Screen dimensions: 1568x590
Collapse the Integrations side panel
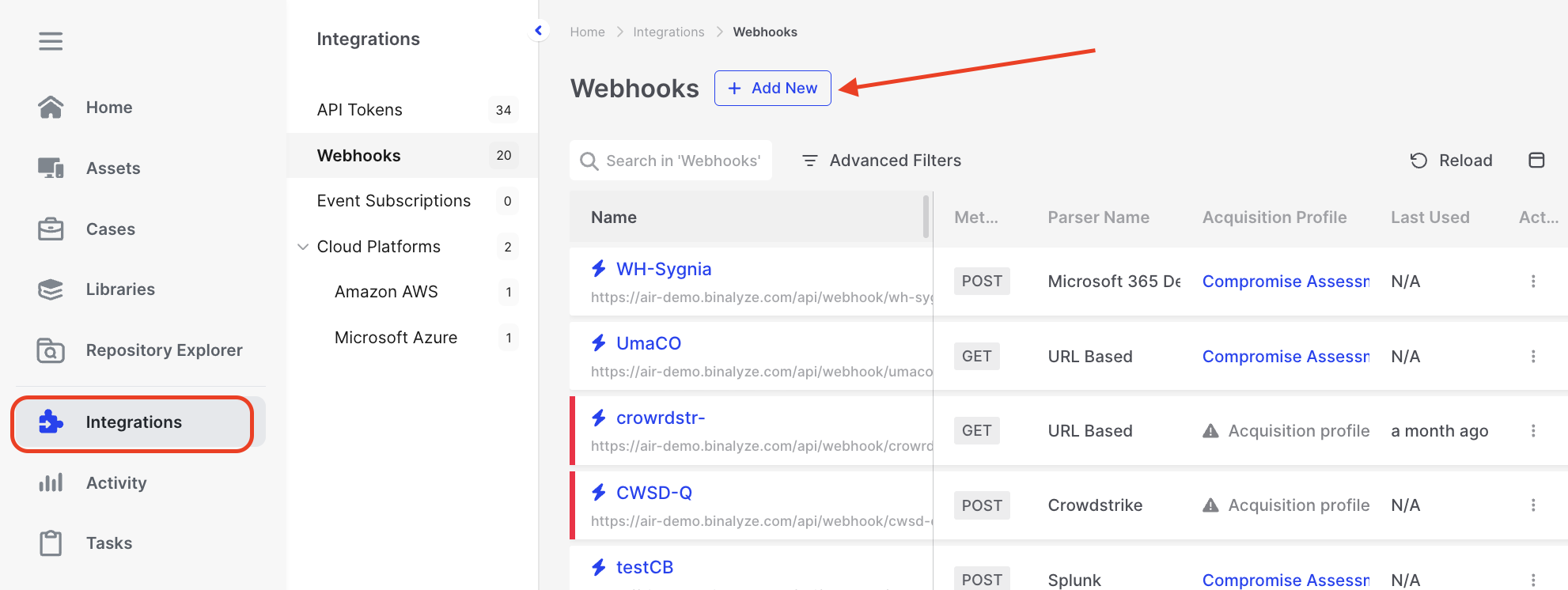pos(539,31)
